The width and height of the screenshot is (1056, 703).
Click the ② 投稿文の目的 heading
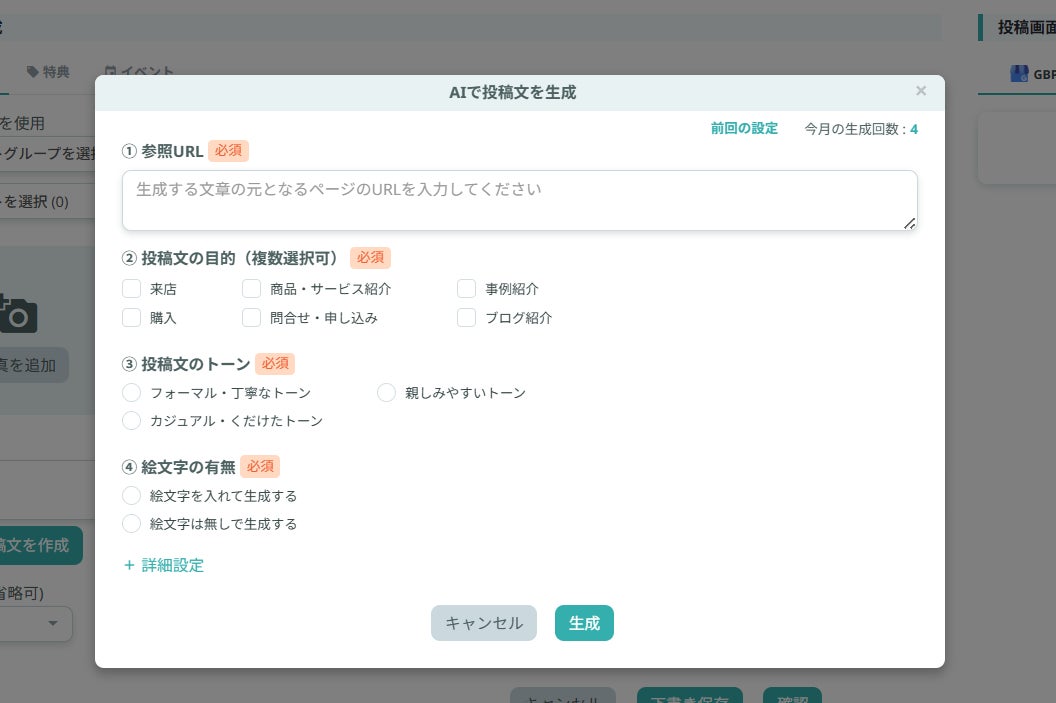coord(229,258)
